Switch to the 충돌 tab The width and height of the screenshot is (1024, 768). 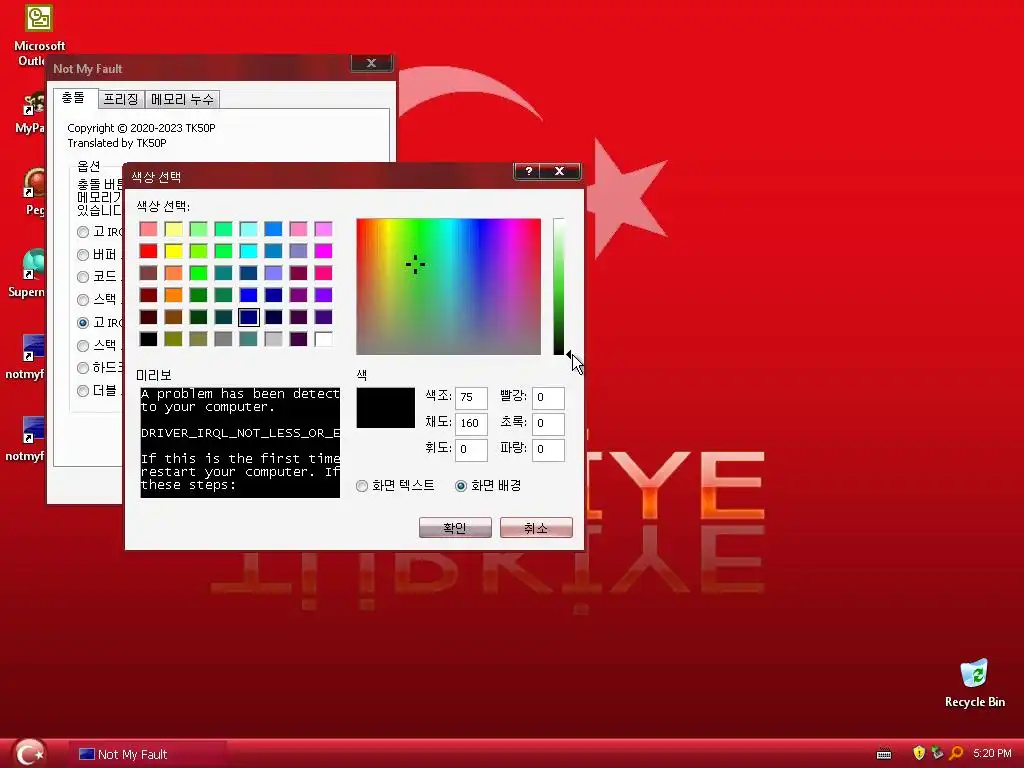(73, 97)
